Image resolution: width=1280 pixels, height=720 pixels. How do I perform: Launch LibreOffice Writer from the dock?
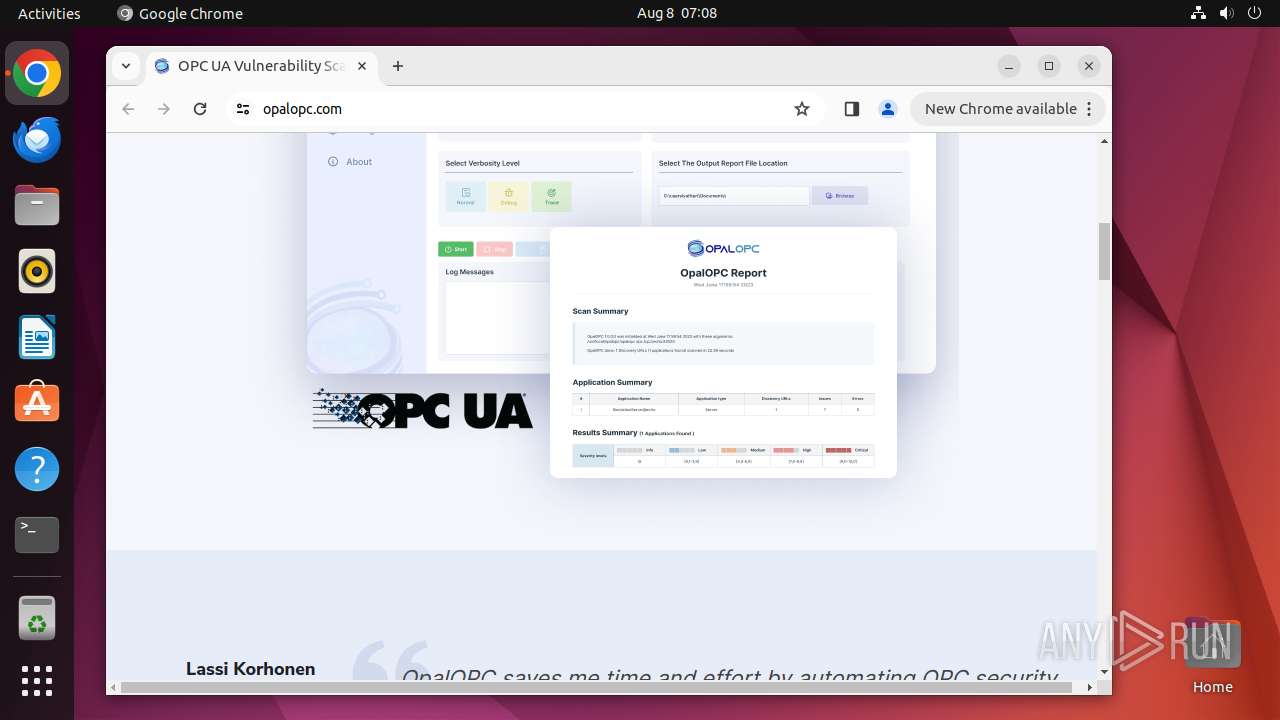click(37, 337)
